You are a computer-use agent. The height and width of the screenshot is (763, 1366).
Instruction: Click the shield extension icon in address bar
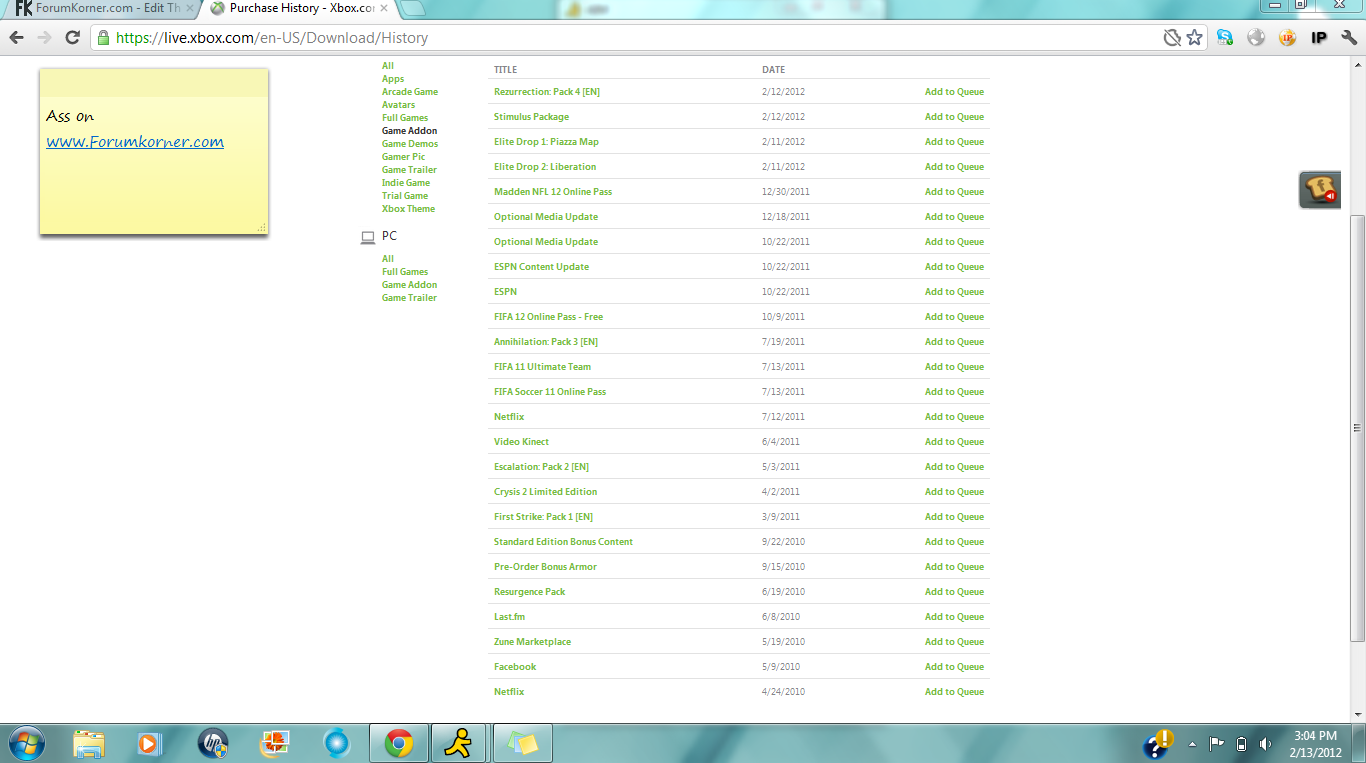1172,38
